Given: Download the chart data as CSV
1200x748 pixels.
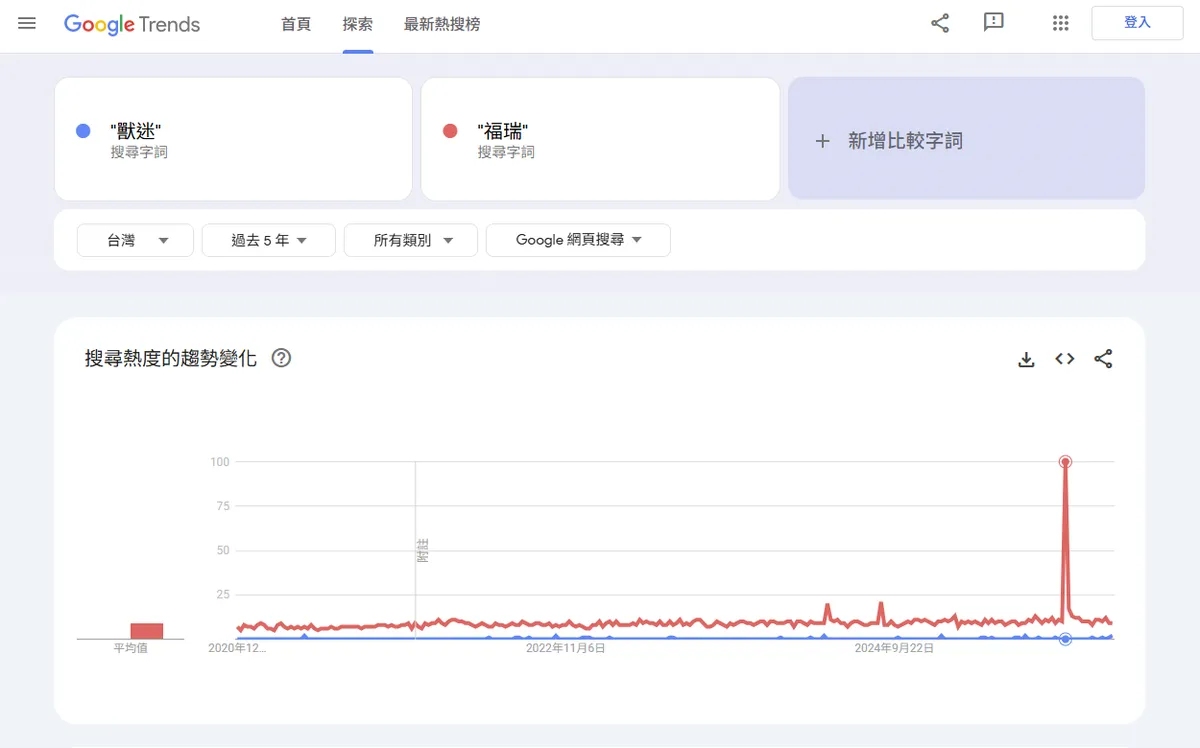Looking at the screenshot, I should (1026, 359).
